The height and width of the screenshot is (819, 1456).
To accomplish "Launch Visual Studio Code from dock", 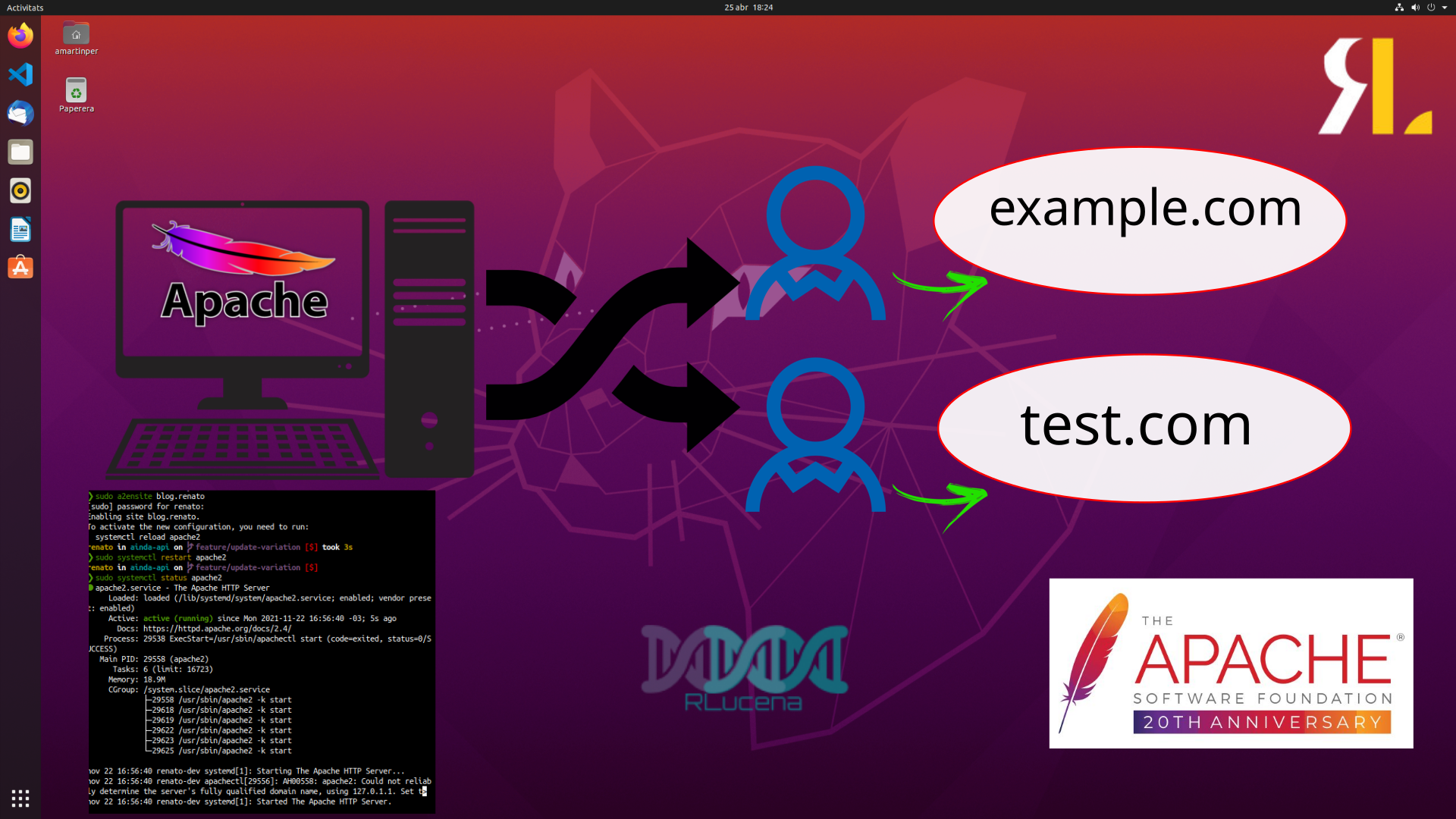I will pyautogui.click(x=20, y=74).
